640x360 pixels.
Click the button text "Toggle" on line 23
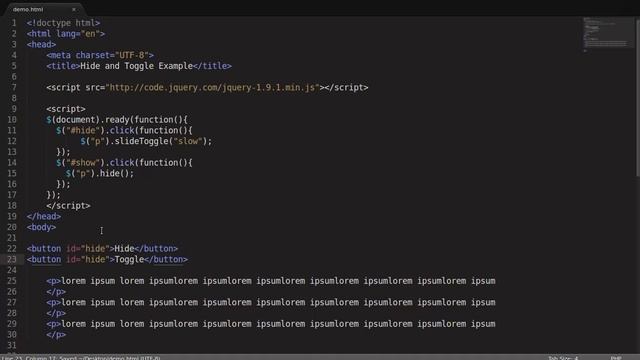tap(129, 259)
